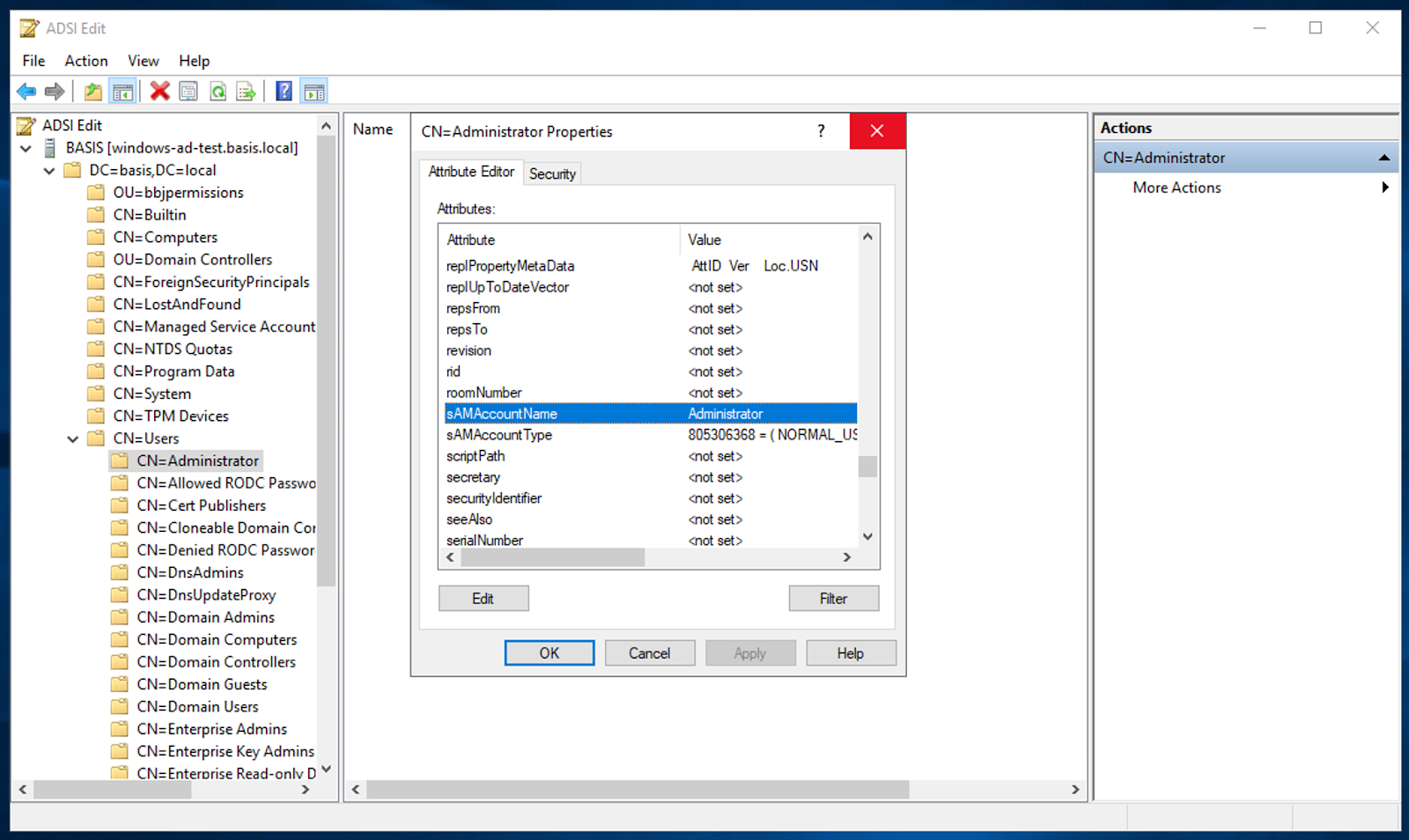The width and height of the screenshot is (1409, 840).
Task: Click the attribute list scroll up arrow
Action: (867, 237)
